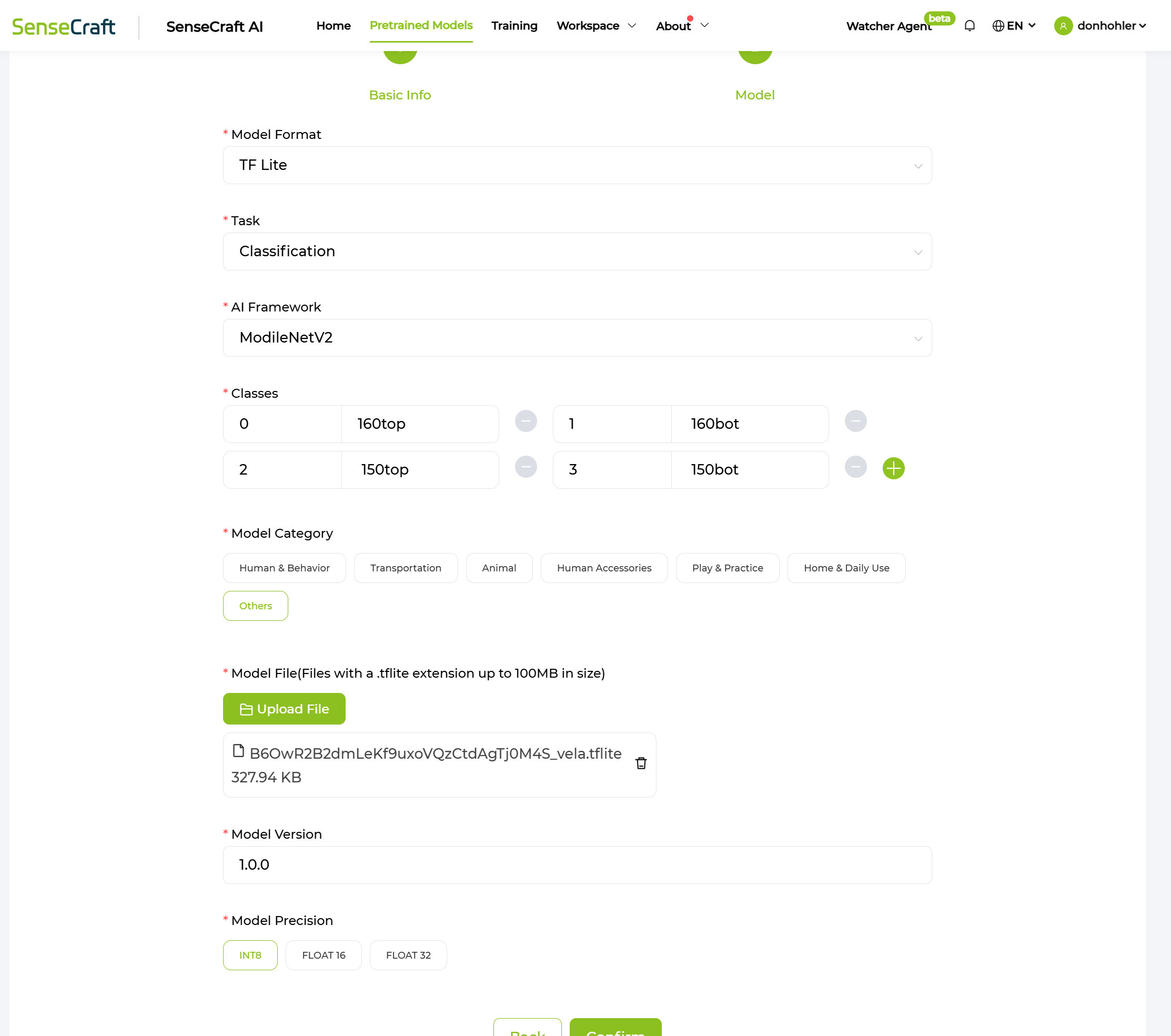The height and width of the screenshot is (1036, 1171).
Task: Delete the uploaded tflite file
Action: click(641, 763)
